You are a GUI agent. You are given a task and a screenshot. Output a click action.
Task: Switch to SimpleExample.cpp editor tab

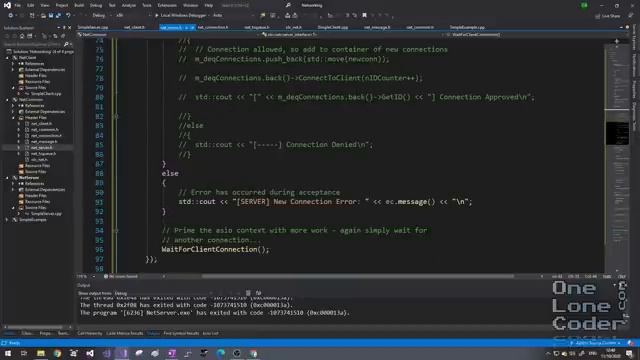pyautogui.click(x=467, y=27)
